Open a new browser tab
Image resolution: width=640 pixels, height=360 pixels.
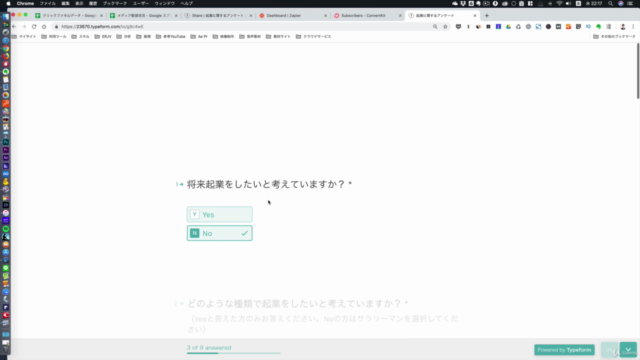pos(487,16)
